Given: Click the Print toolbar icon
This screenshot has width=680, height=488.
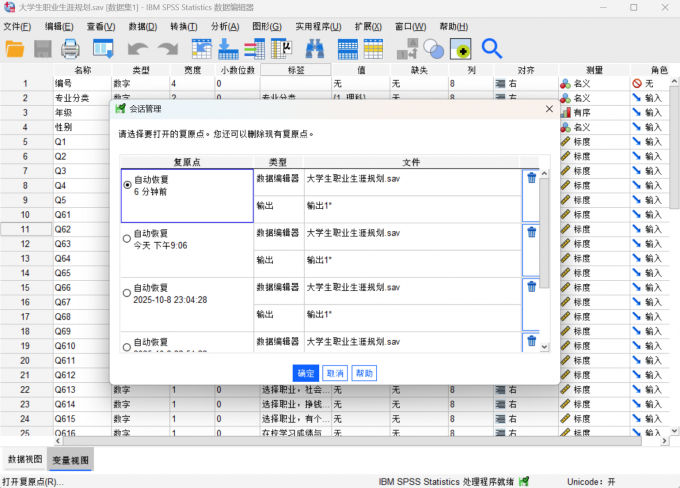Looking at the screenshot, I should [70, 49].
